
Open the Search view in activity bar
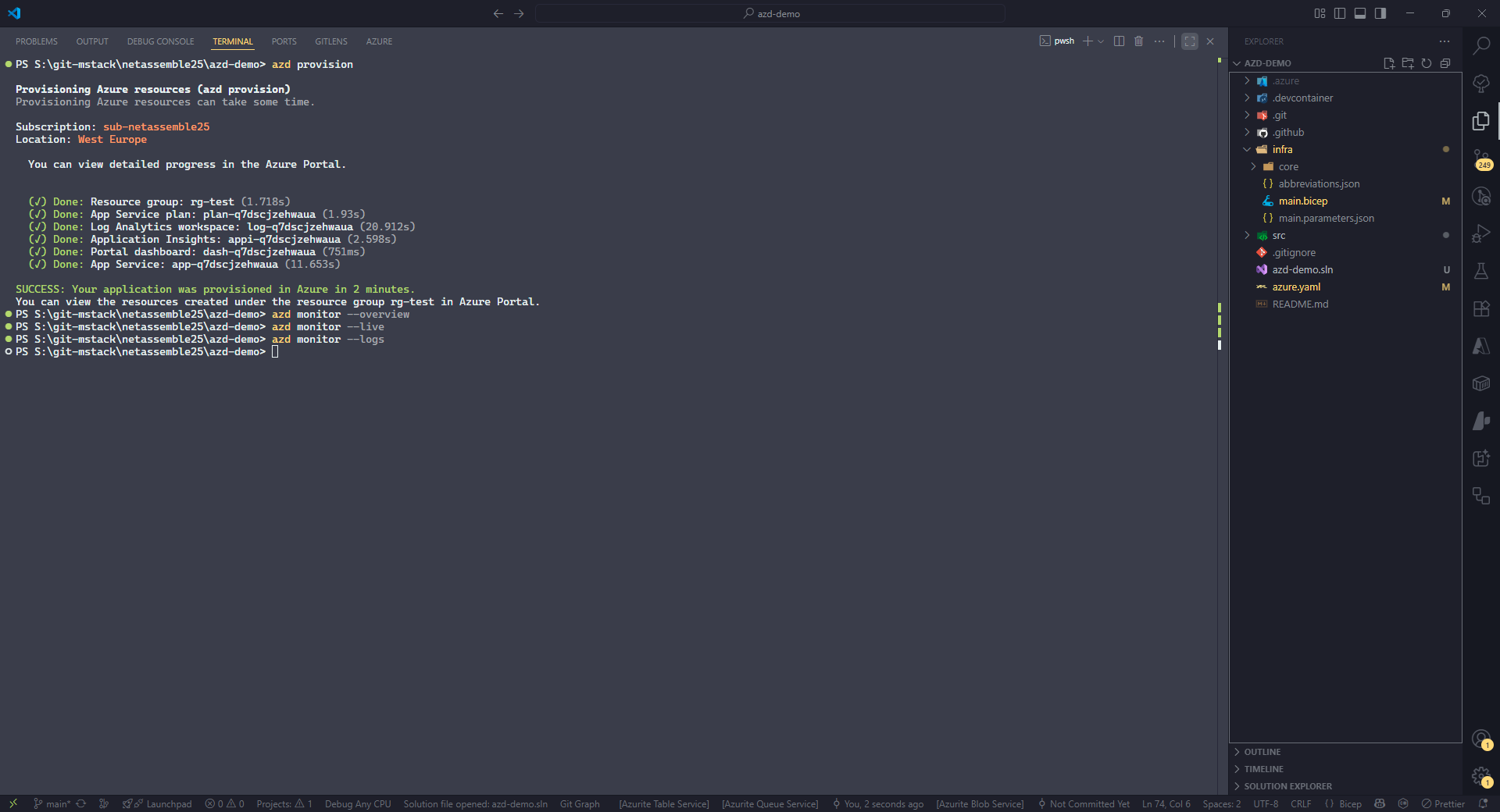[1480, 46]
